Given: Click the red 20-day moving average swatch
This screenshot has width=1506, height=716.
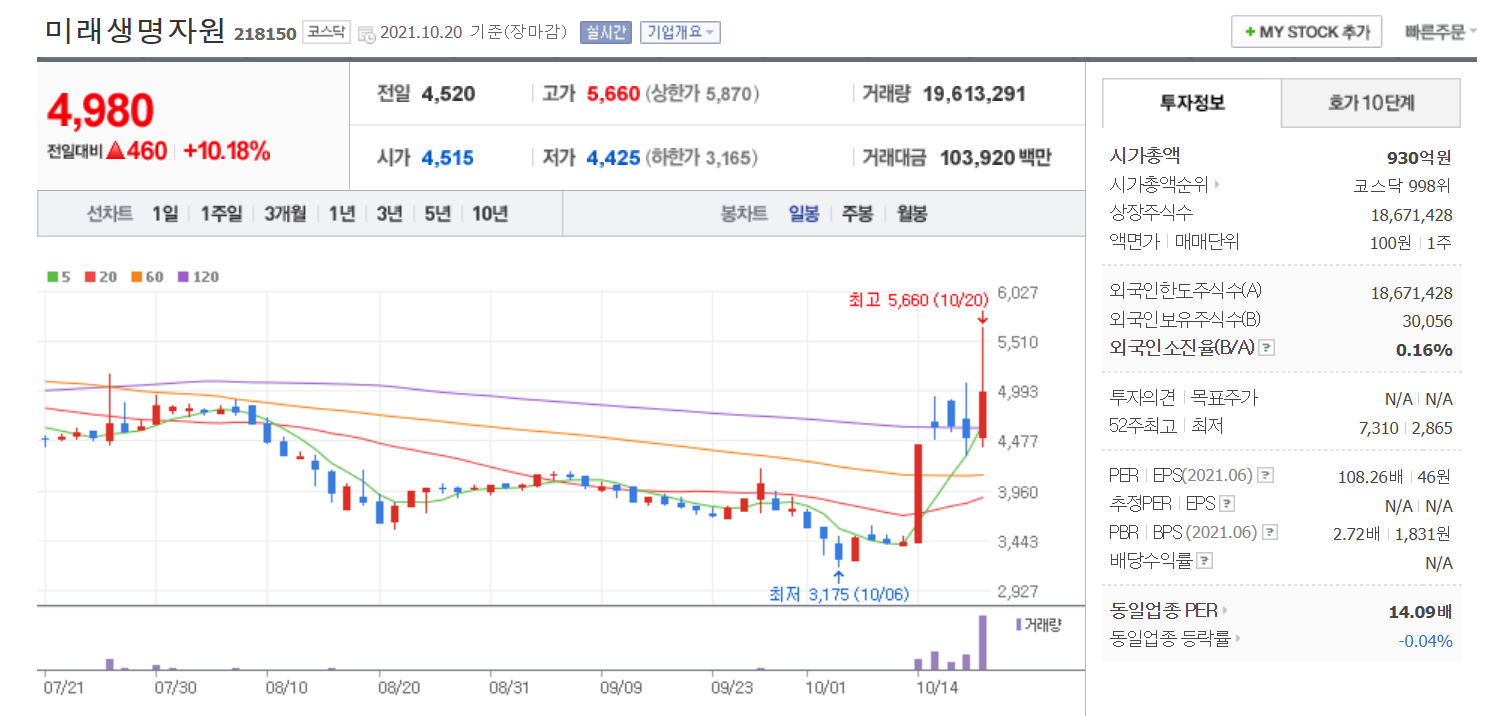Looking at the screenshot, I should [x=90, y=277].
